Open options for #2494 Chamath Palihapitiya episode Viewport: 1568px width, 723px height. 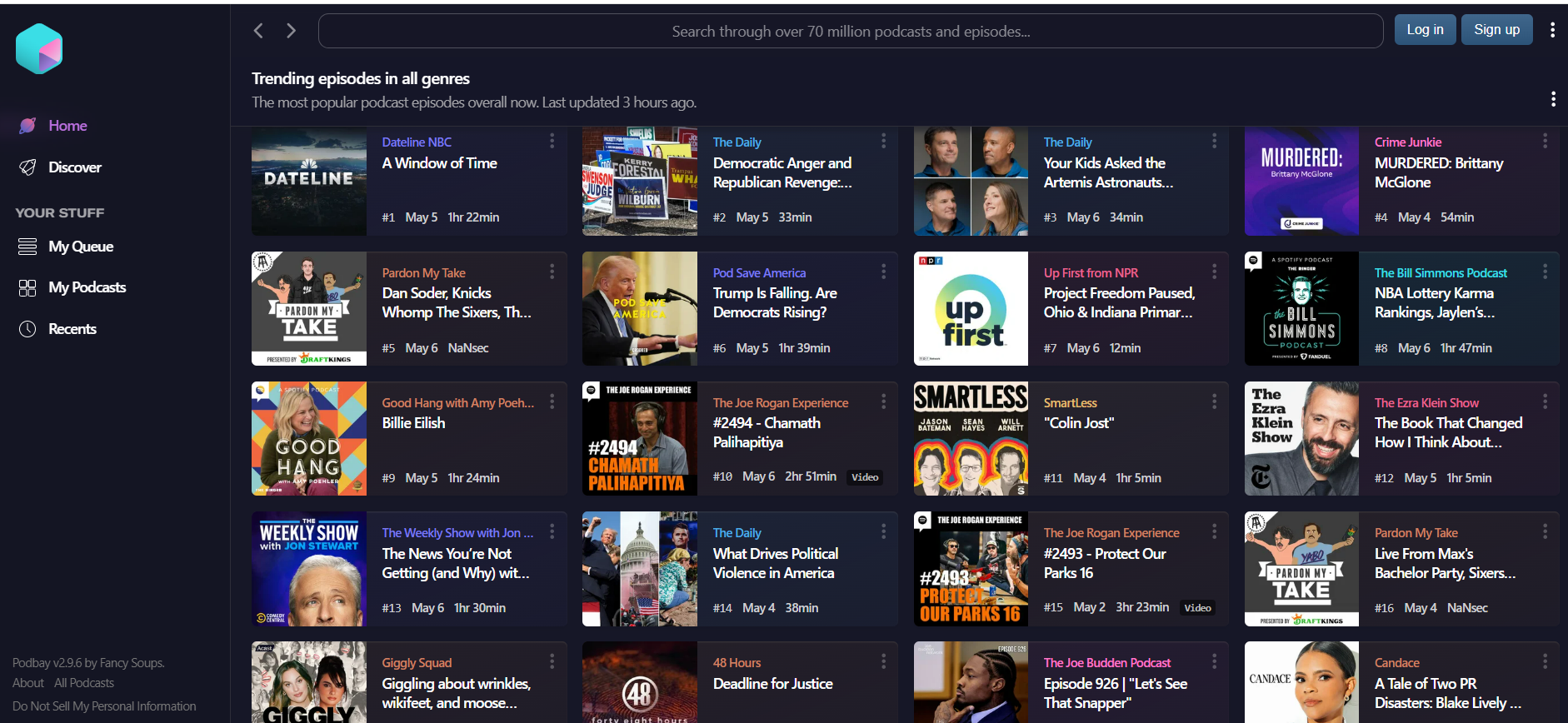883,401
